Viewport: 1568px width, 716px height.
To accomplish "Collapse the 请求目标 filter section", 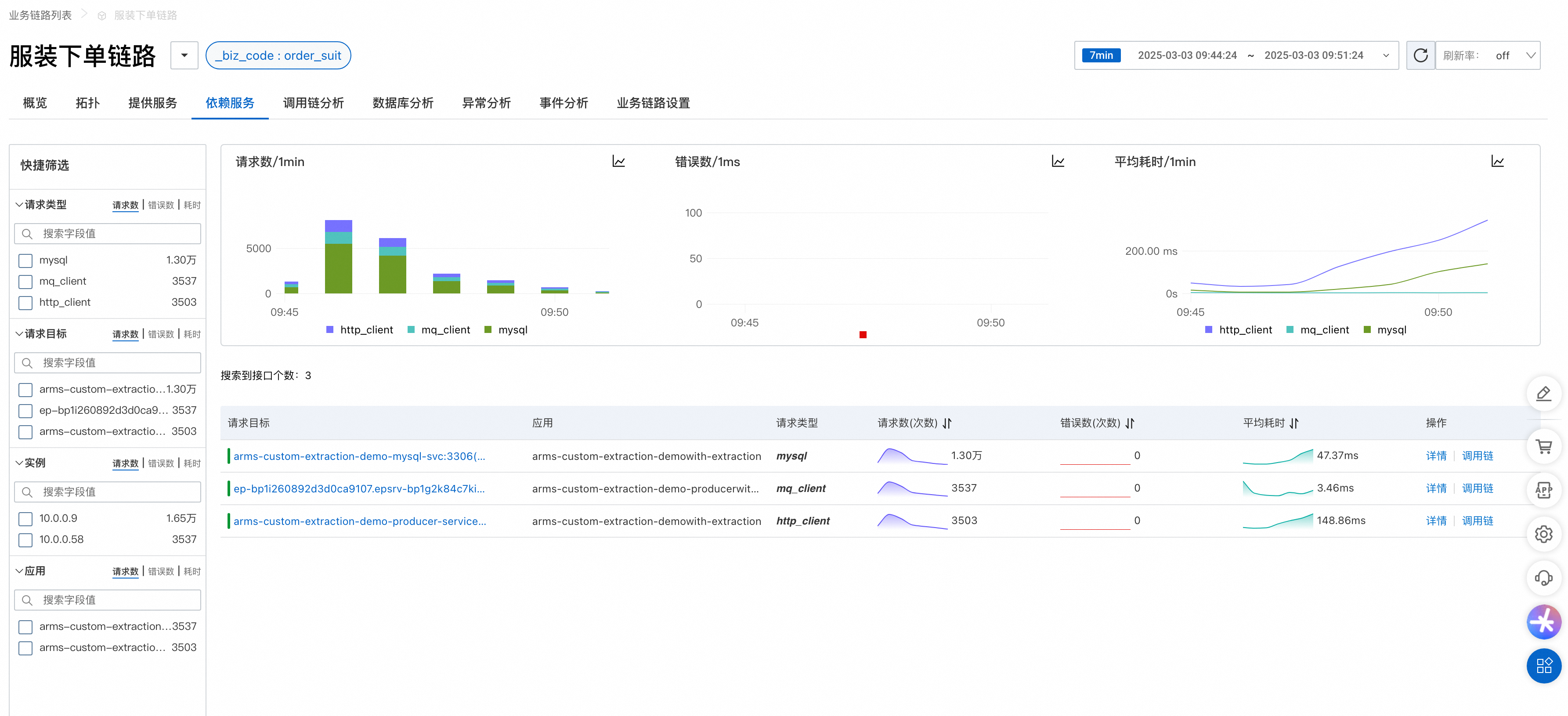I will click(19, 334).
